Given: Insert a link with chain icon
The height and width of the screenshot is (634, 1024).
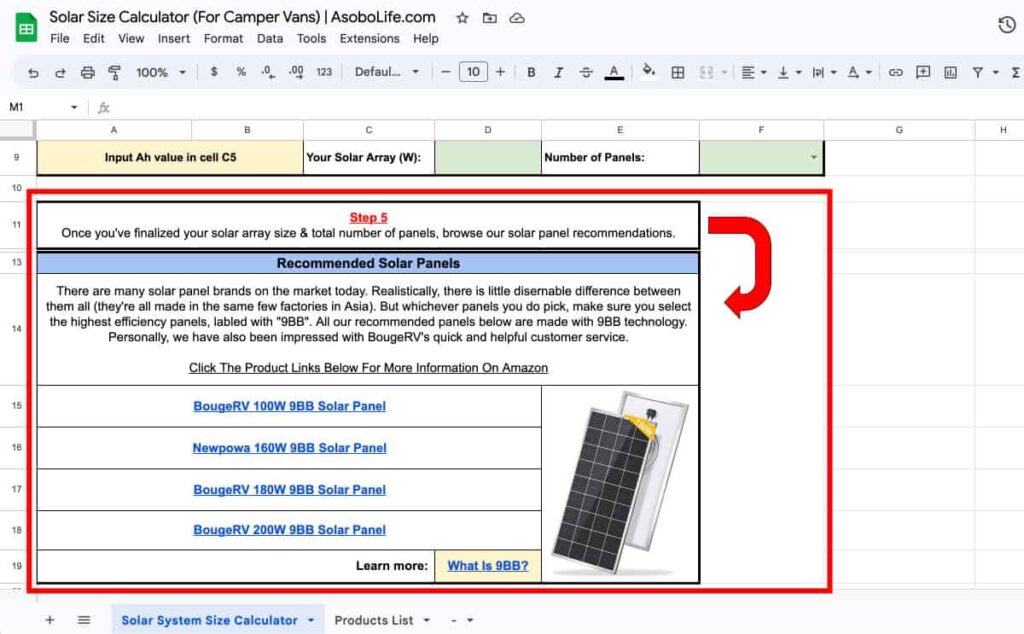Looking at the screenshot, I should pyautogui.click(x=895, y=72).
